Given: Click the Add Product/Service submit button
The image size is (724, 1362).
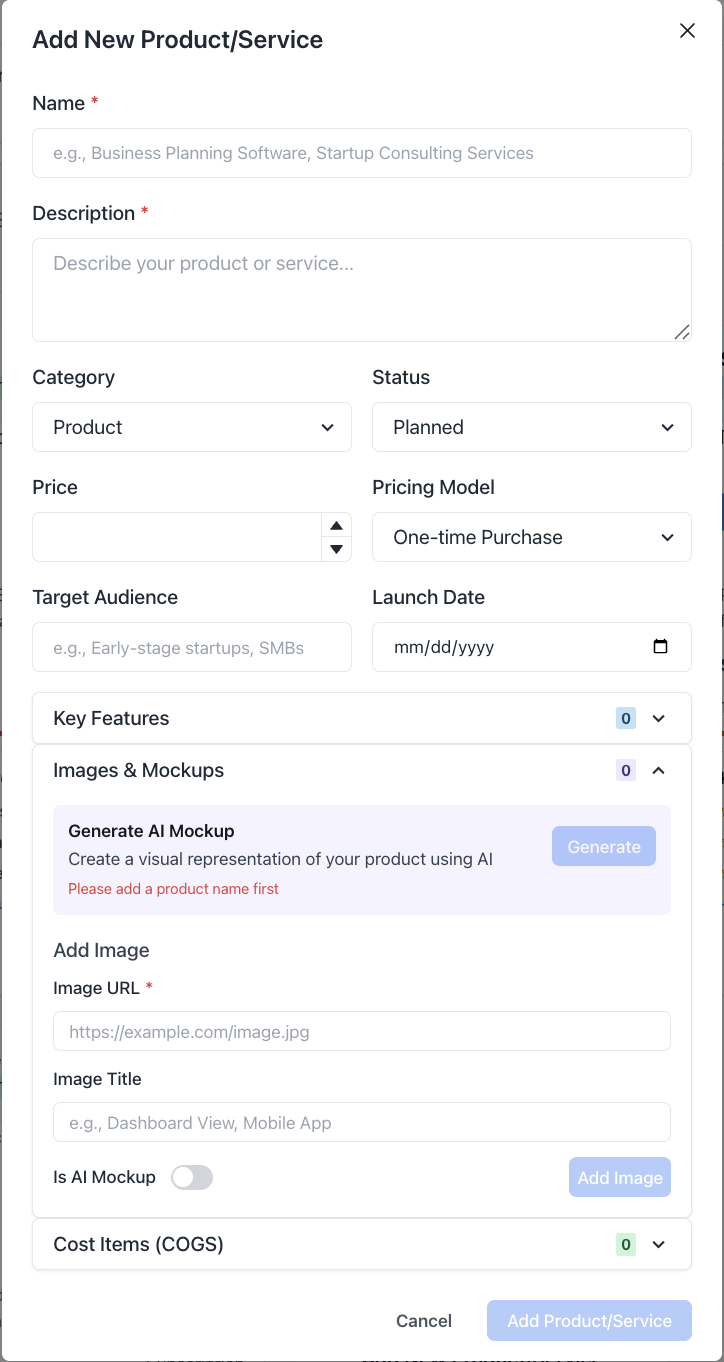Looking at the screenshot, I should point(589,1321).
